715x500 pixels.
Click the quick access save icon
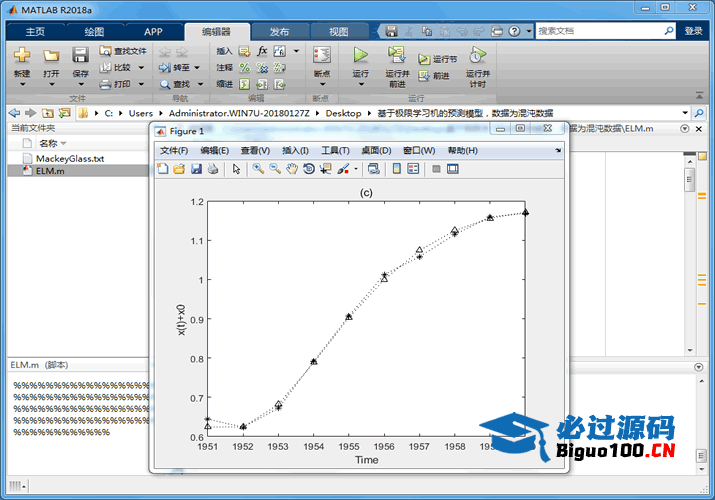pos(391,31)
